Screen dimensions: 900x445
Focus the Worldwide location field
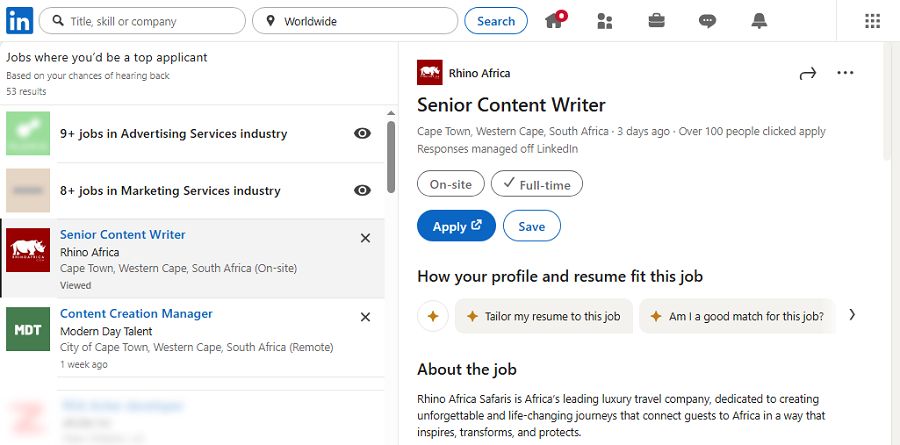click(355, 21)
